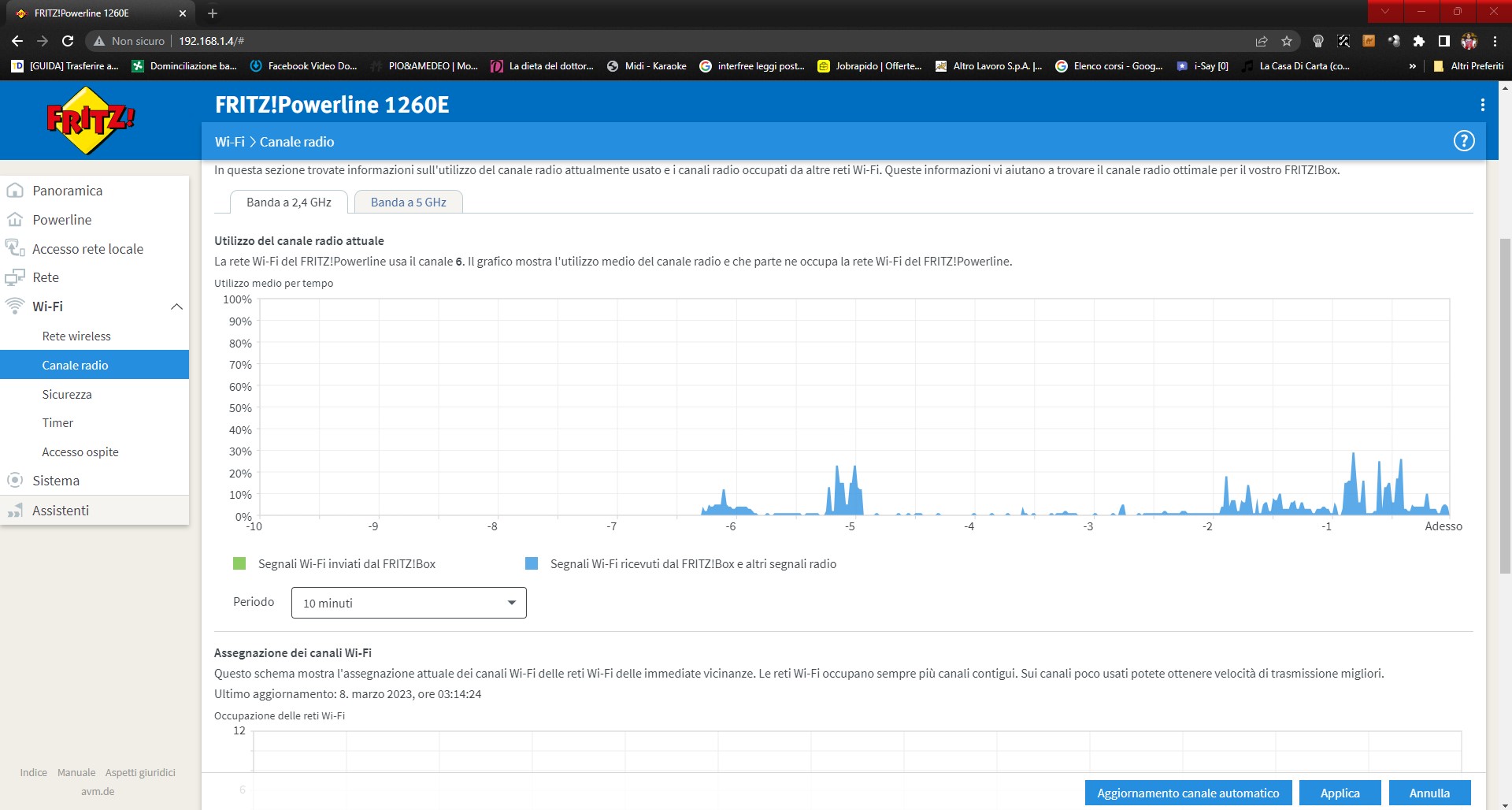Click the Applica button

1340,793
